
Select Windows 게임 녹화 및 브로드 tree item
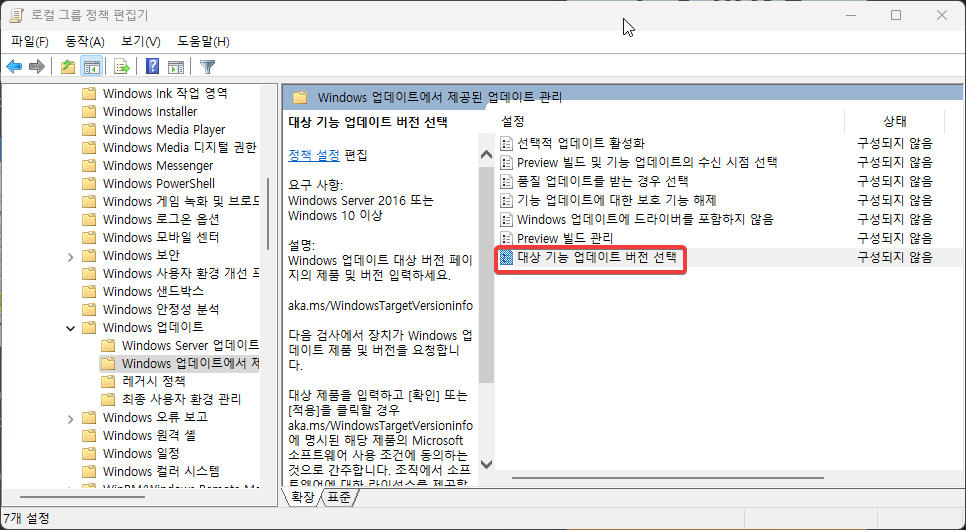coord(181,202)
